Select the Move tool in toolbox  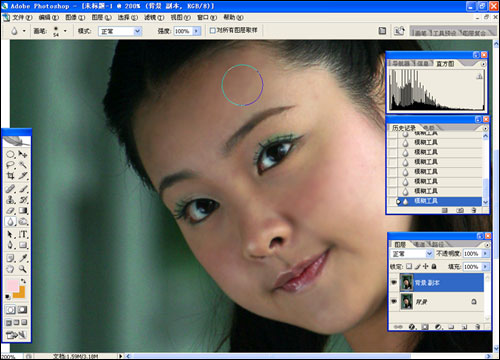click(23, 154)
